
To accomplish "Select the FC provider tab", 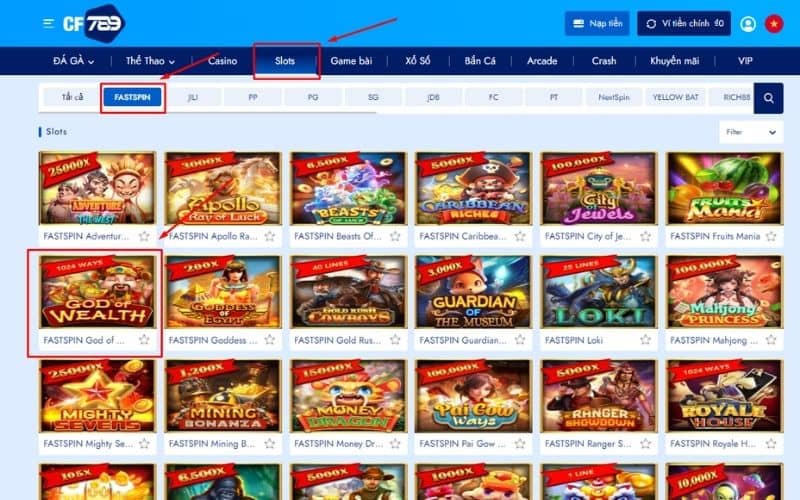I will pyautogui.click(x=493, y=97).
